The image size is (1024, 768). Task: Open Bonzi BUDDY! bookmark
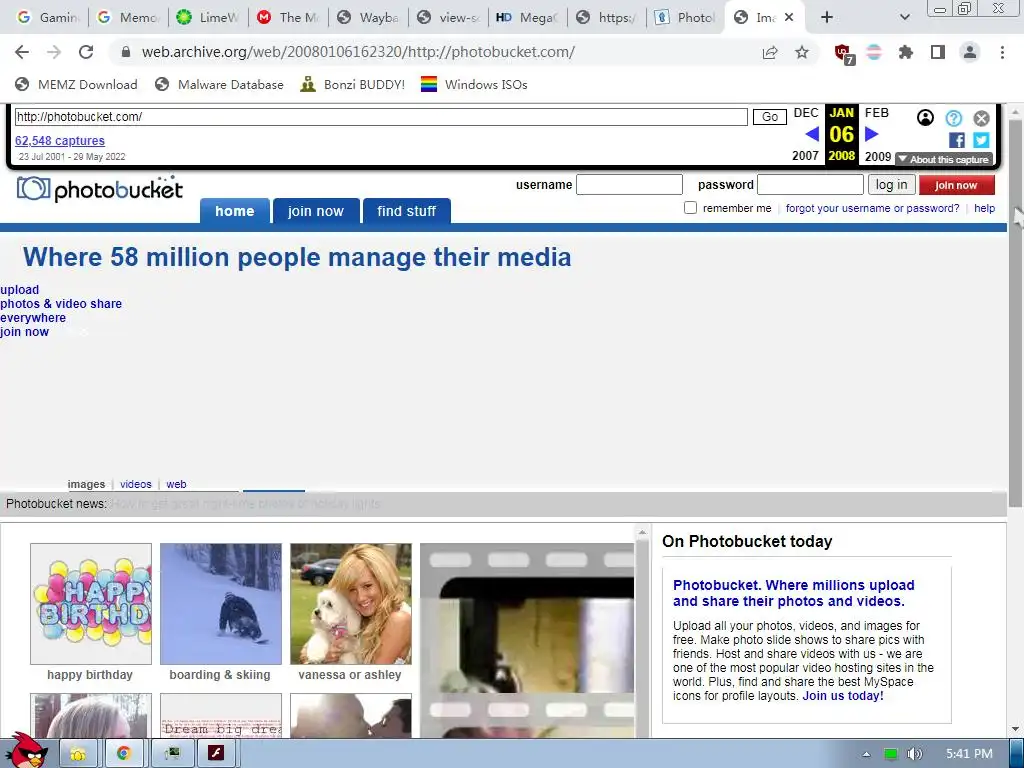point(353,84)
